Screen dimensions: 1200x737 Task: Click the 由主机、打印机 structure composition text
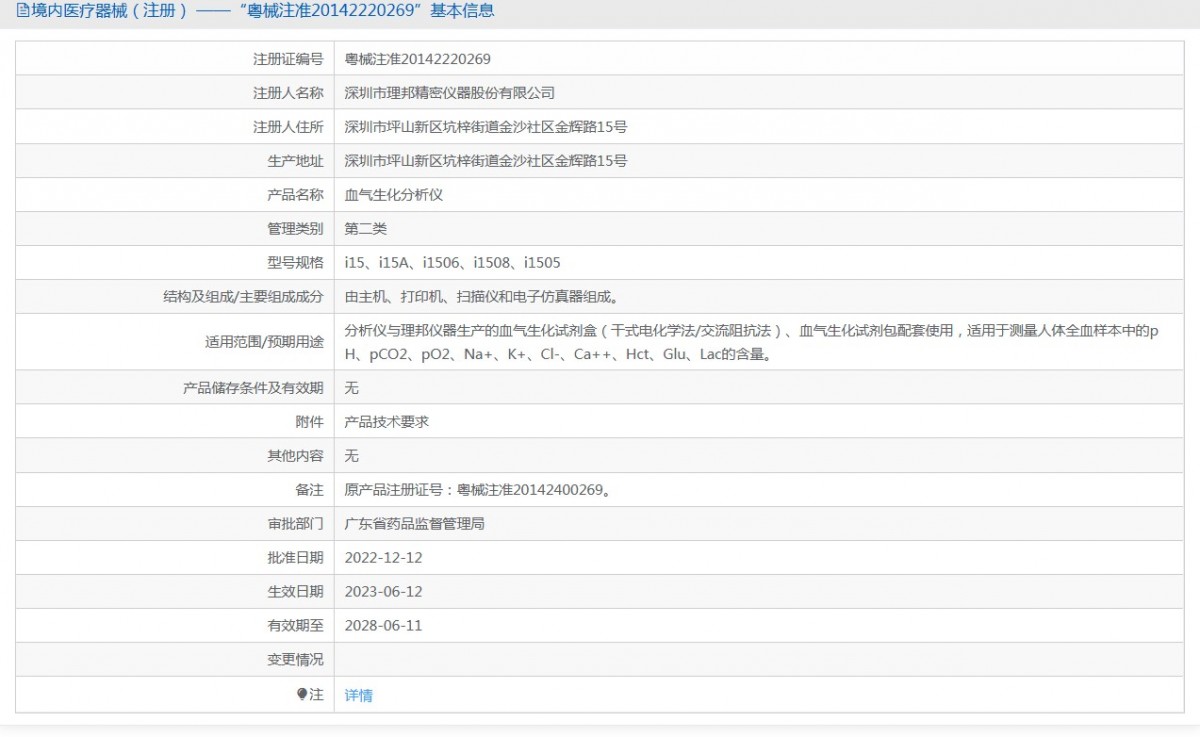point(481,297)
